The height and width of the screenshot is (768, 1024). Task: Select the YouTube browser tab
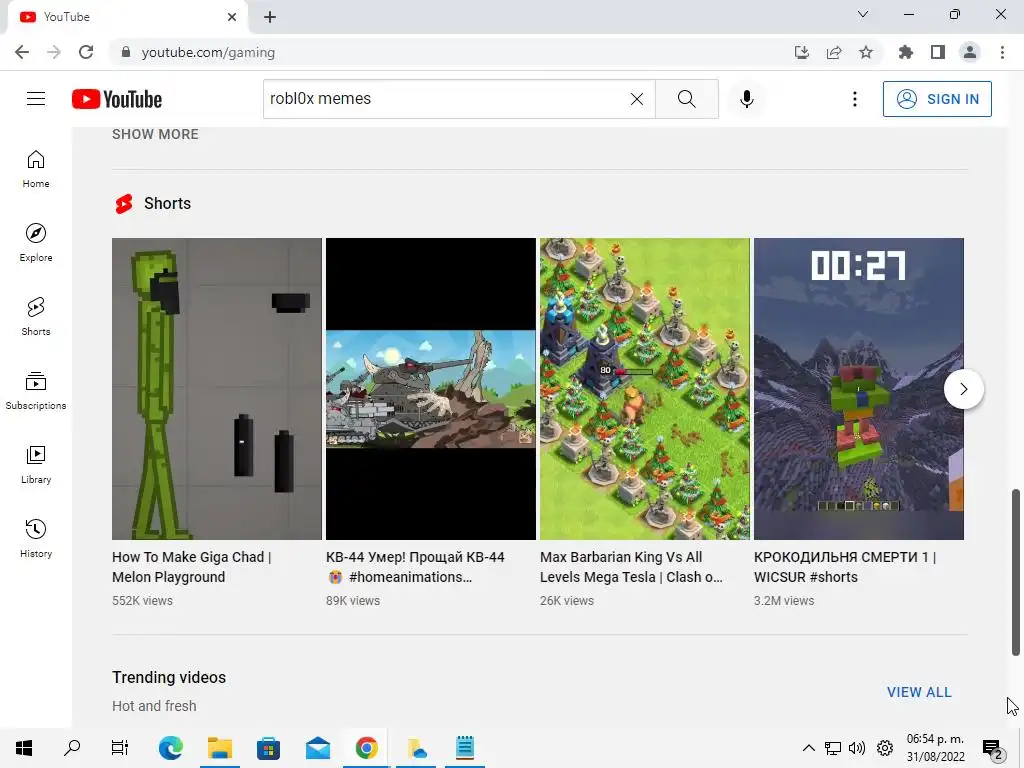[x=127, y=17]
